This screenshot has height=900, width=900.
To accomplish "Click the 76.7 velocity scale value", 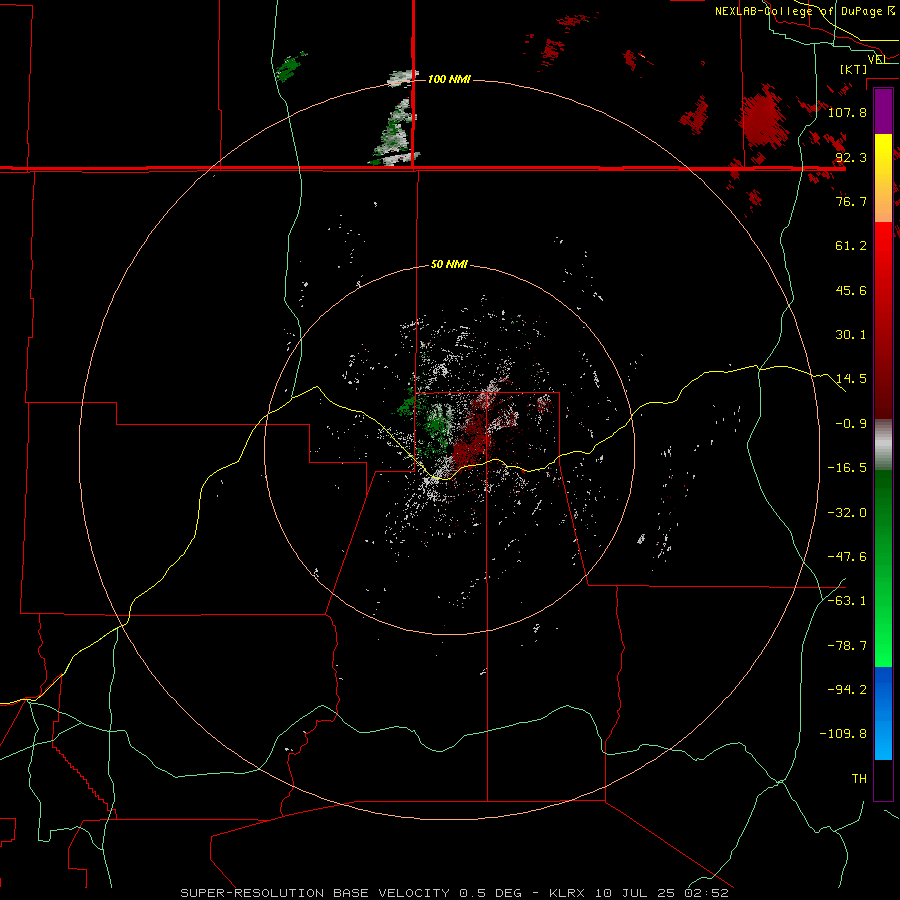I will click(x=851, y=201).
